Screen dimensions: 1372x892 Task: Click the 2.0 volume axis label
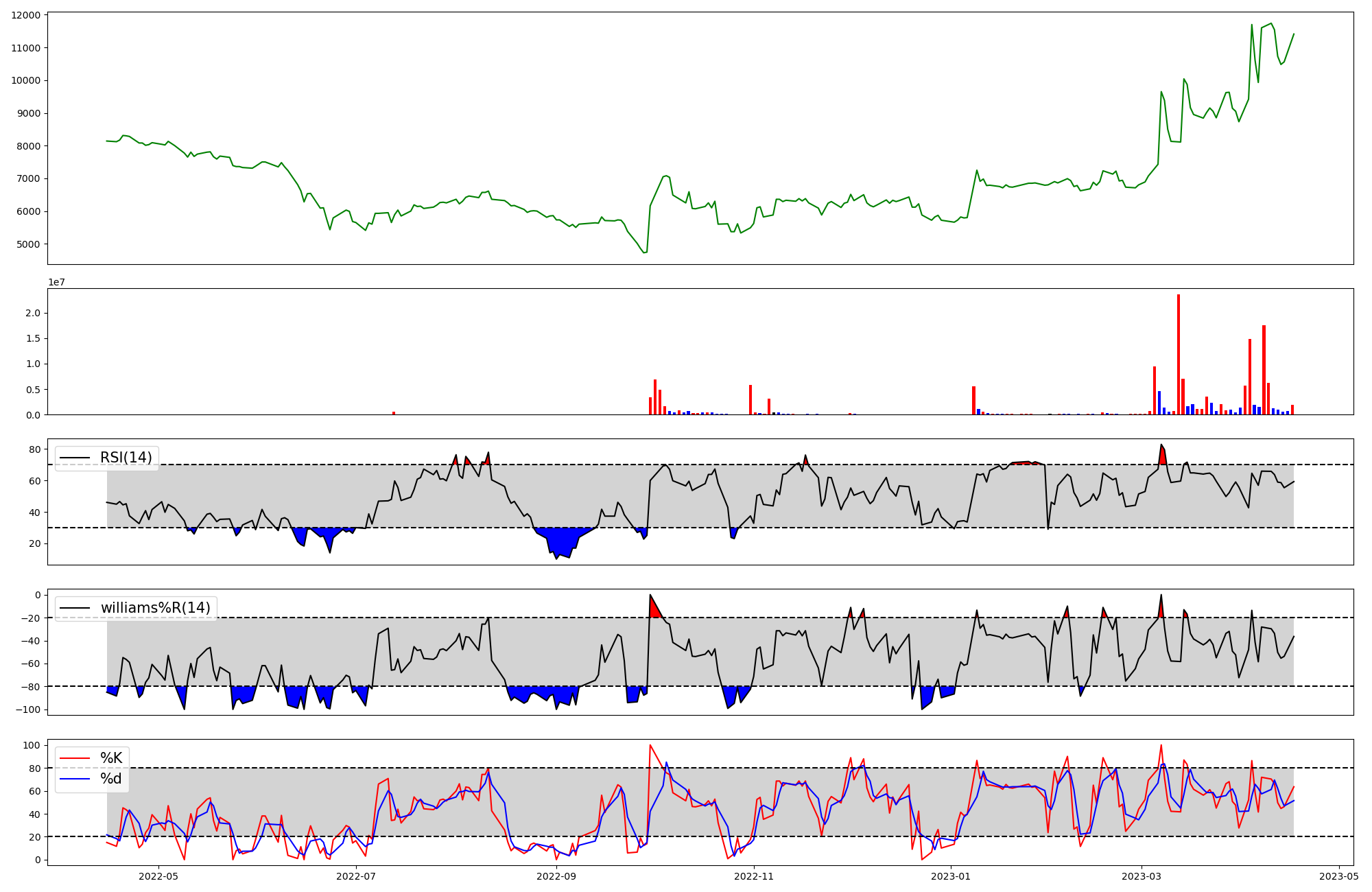(33, 313)
